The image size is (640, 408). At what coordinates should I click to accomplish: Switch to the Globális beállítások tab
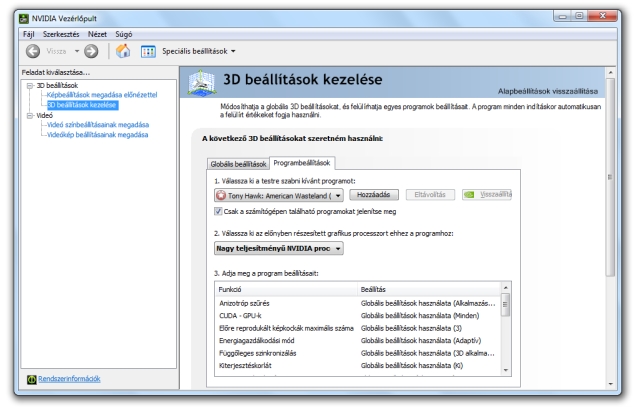point(238,164)
